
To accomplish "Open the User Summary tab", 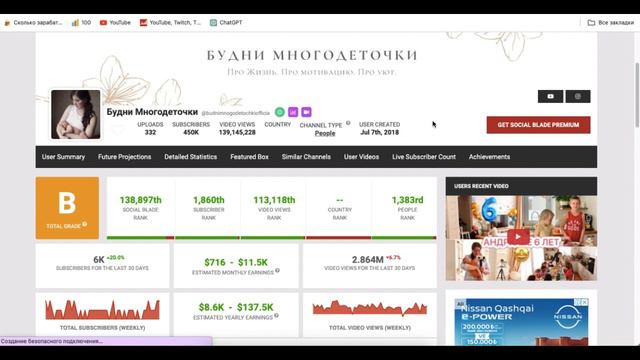I will 63,157.
